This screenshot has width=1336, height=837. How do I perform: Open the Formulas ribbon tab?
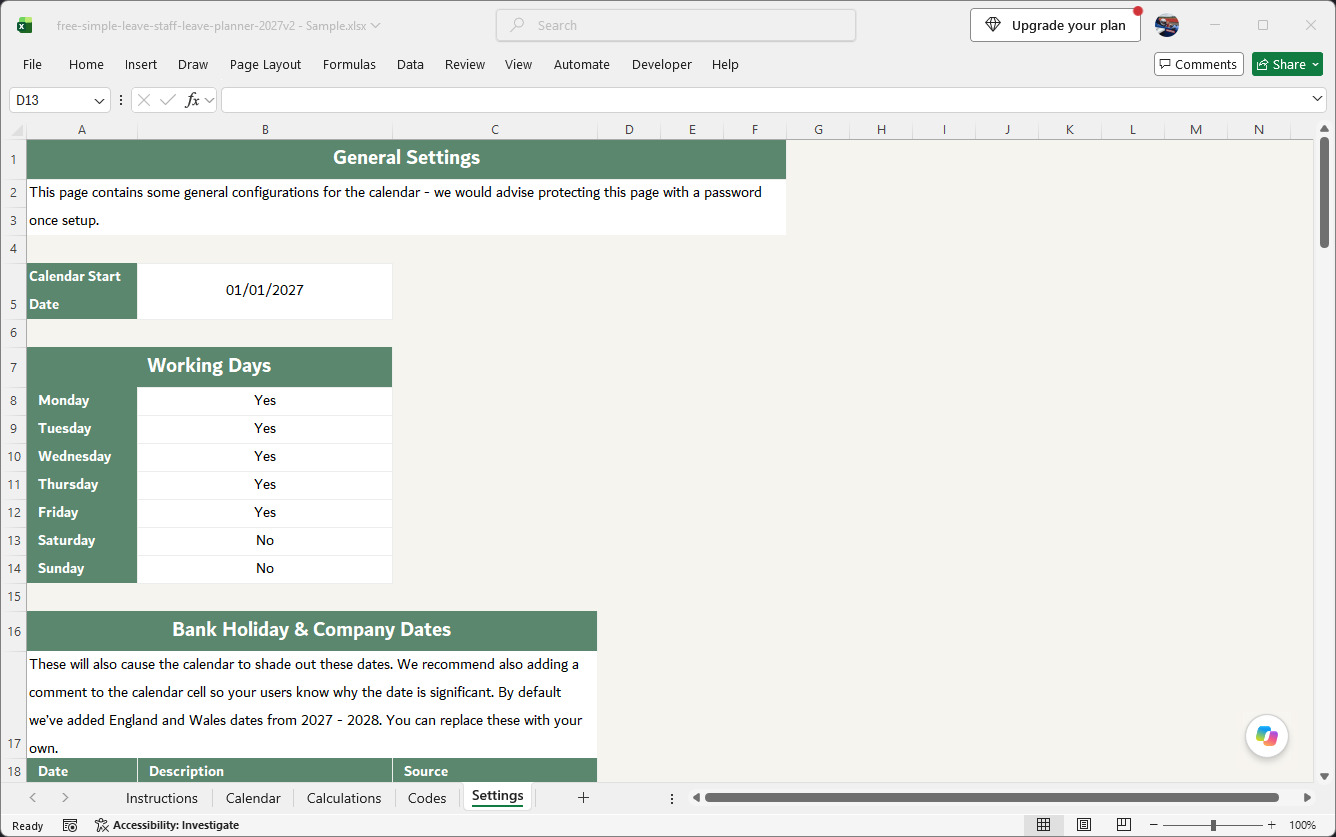349,64
